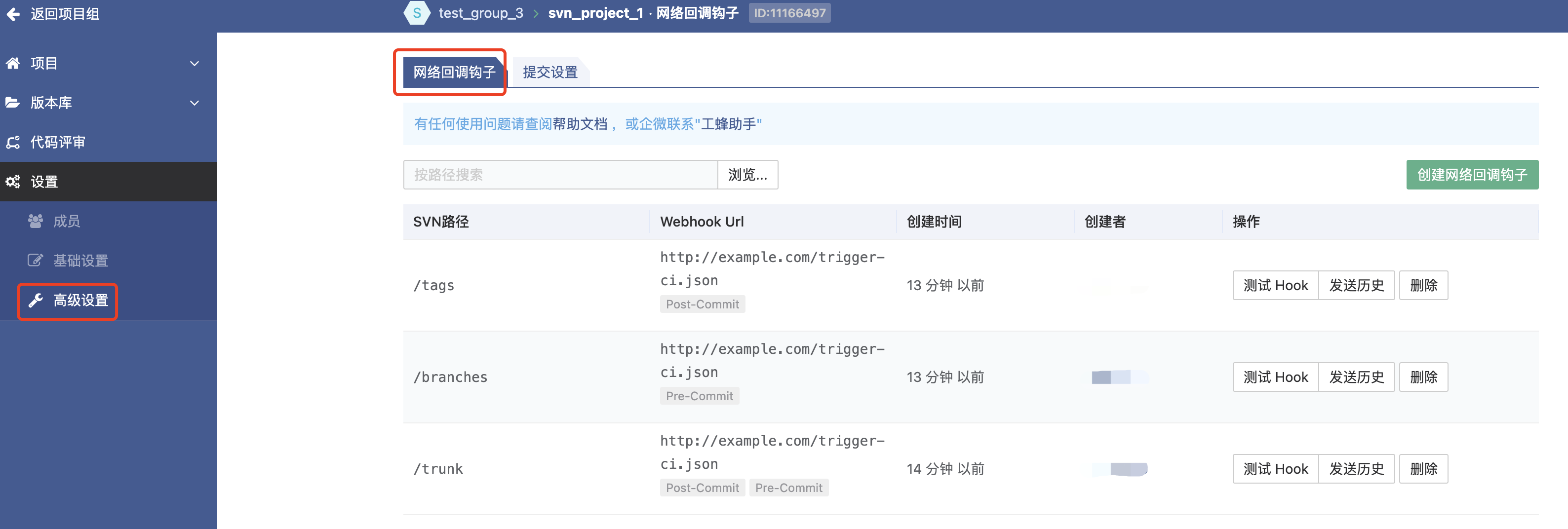Click the gears icon beside 设置
1568x529 pixels.
(13, 182)
